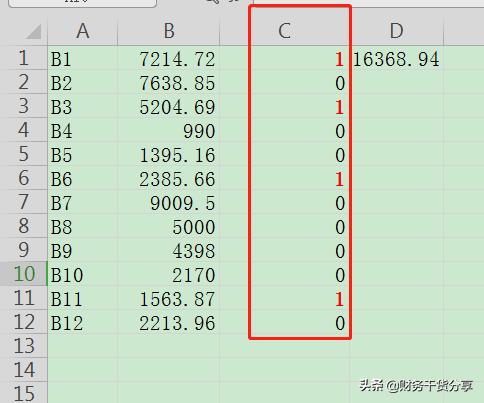This screenshot has height=403, width=484.
Task: Click the value 1395.16
Action: pyautogui.click(x=177, y=155)
